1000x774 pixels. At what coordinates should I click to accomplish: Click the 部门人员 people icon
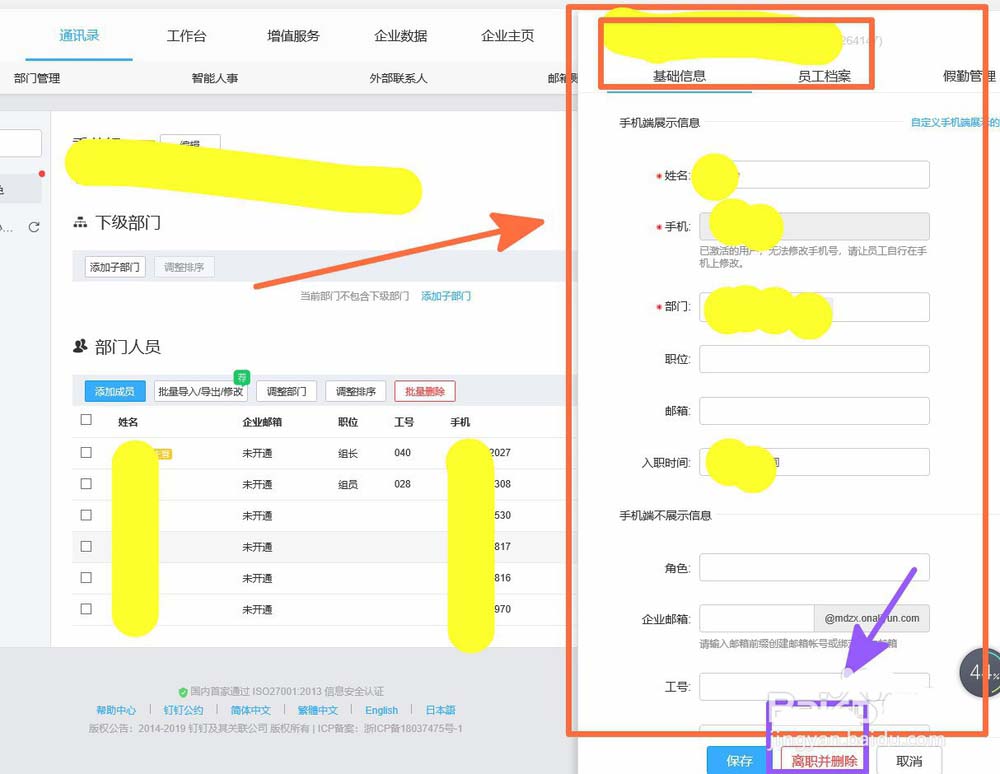pyautogui.click(x=81, y=347)
